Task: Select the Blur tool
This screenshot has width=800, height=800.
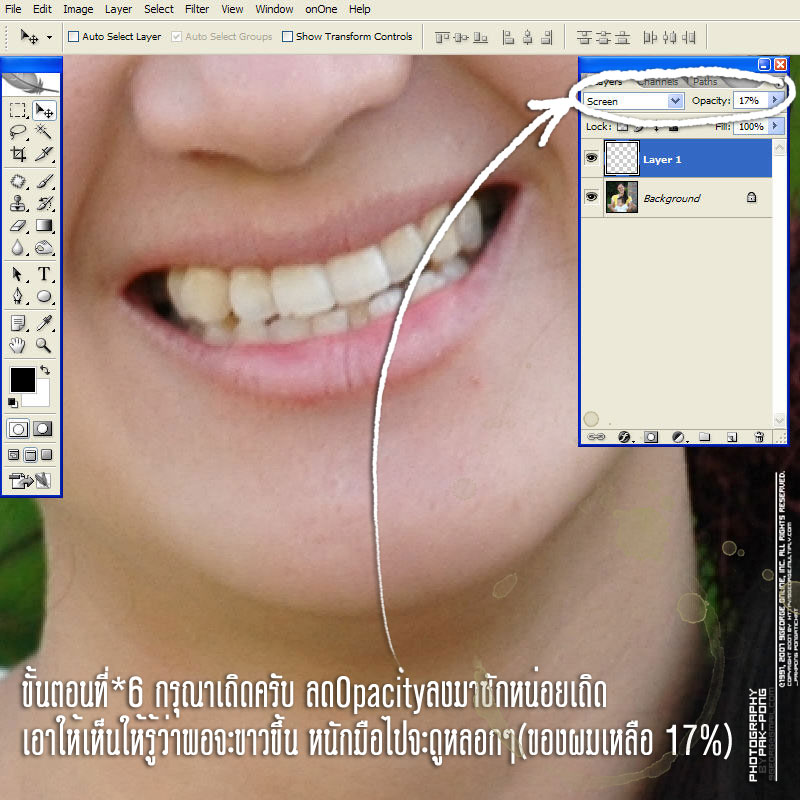Action: 18,247
